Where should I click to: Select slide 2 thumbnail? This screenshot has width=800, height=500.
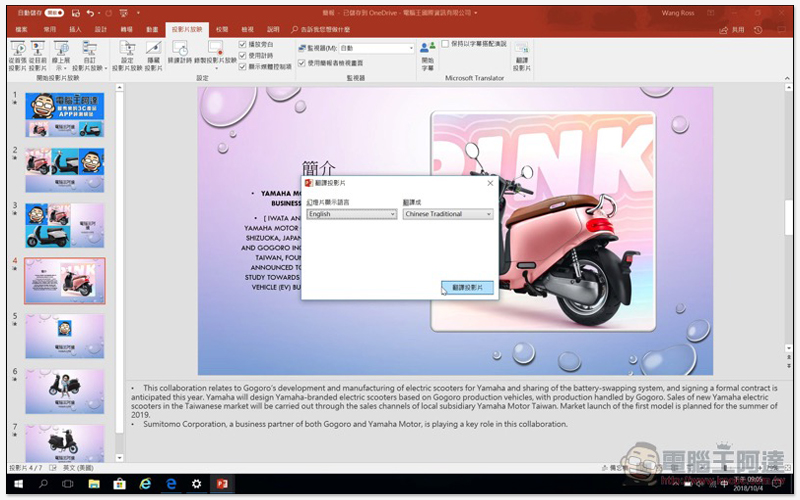(65, 170)
